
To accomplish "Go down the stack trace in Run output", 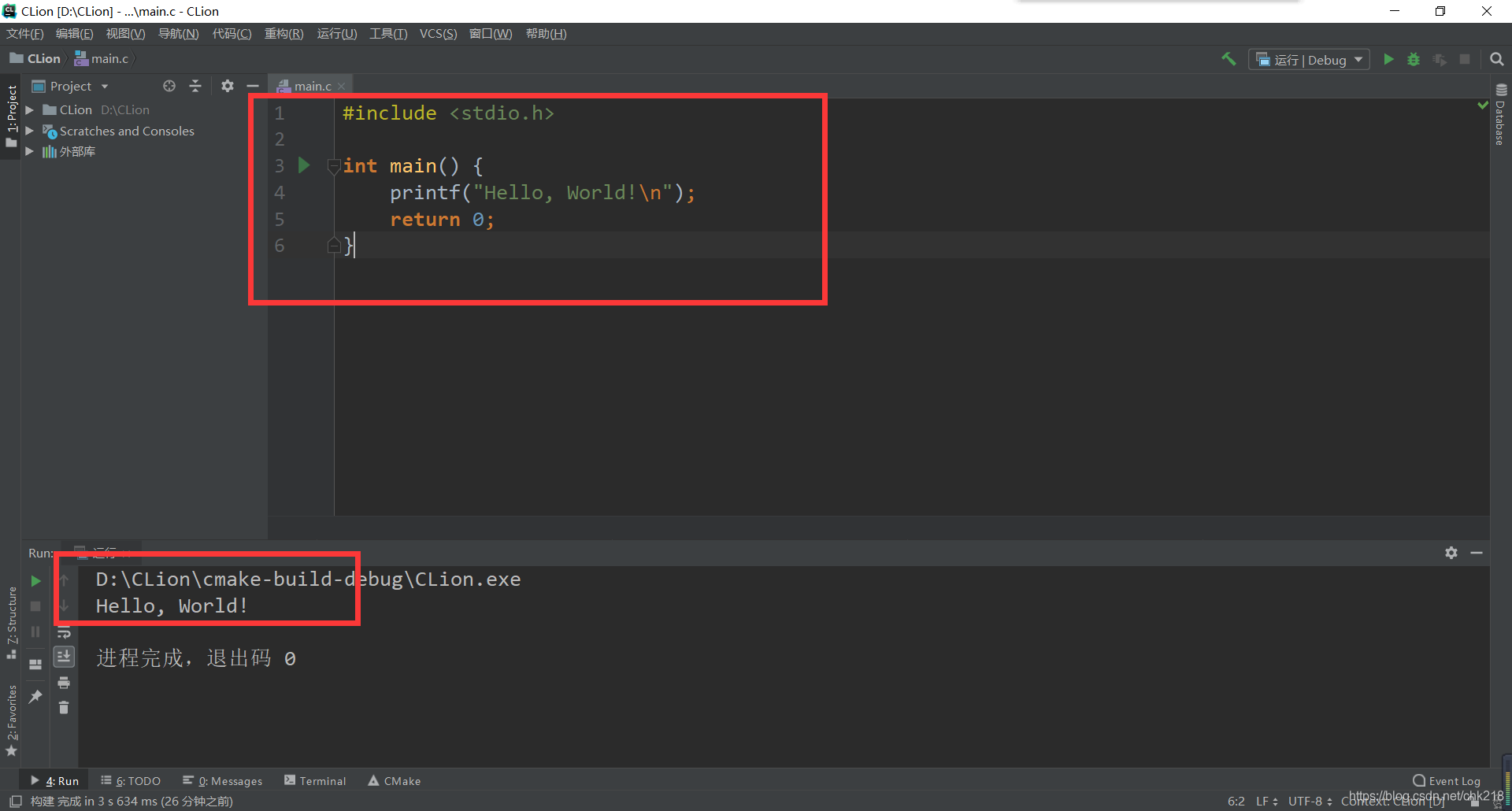I will click(64, 605).
